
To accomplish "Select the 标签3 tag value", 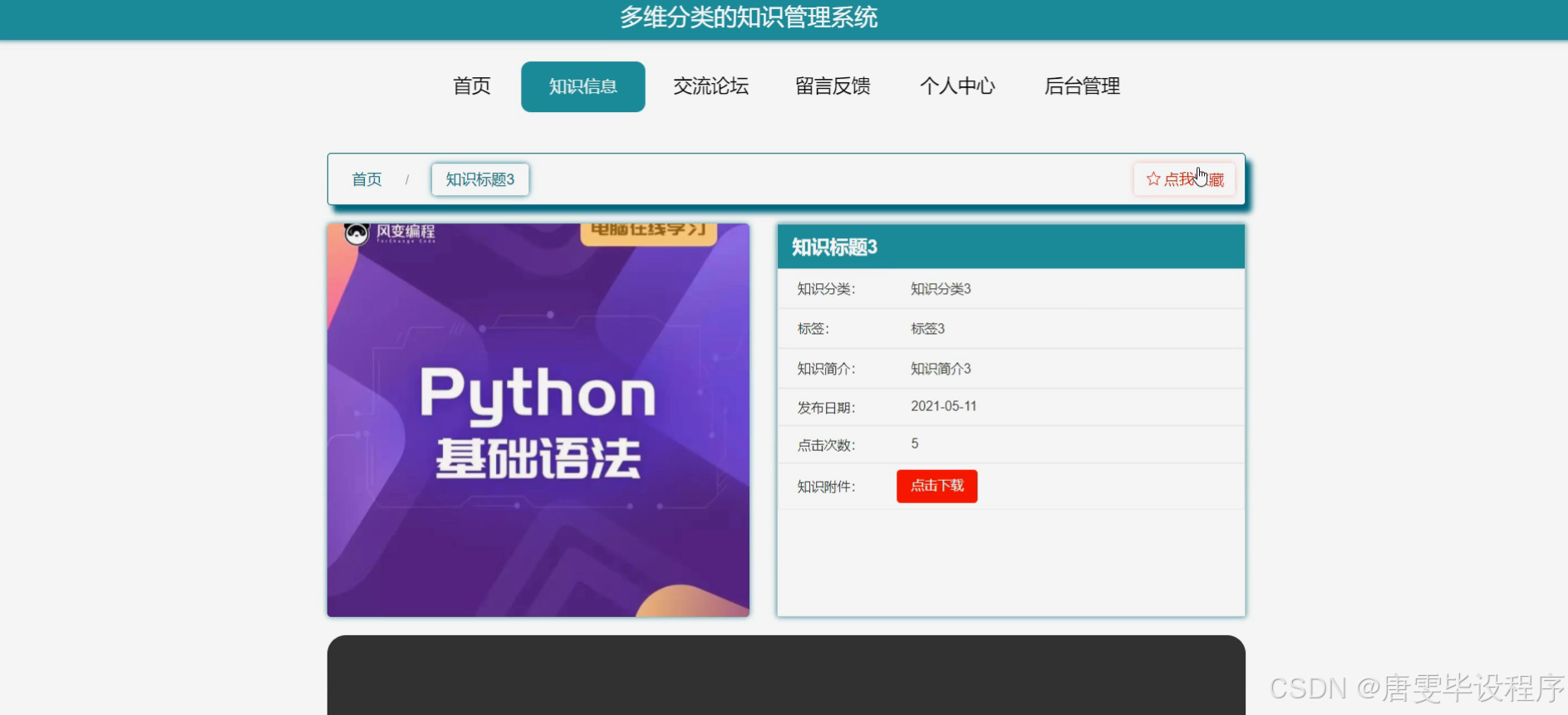I will pyautogui.click(x=927, y=329).
